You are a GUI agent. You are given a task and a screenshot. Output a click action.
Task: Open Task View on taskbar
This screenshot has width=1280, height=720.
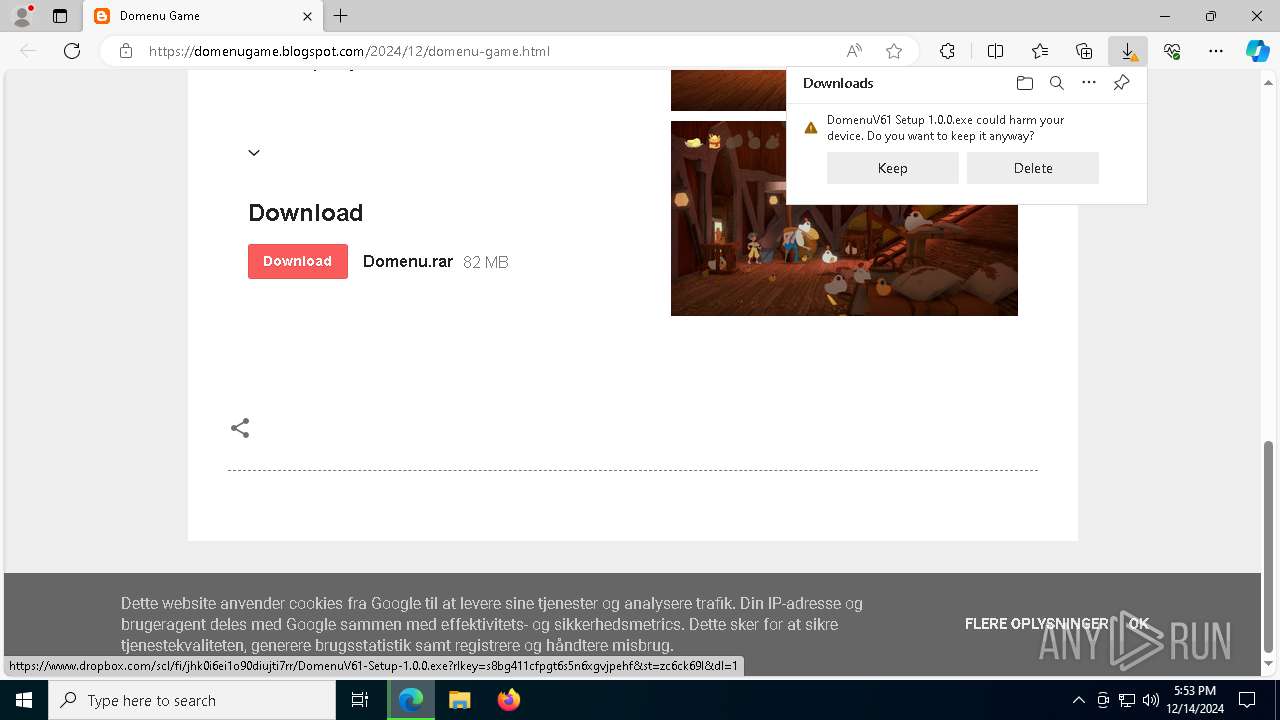(x=360, y=700)
